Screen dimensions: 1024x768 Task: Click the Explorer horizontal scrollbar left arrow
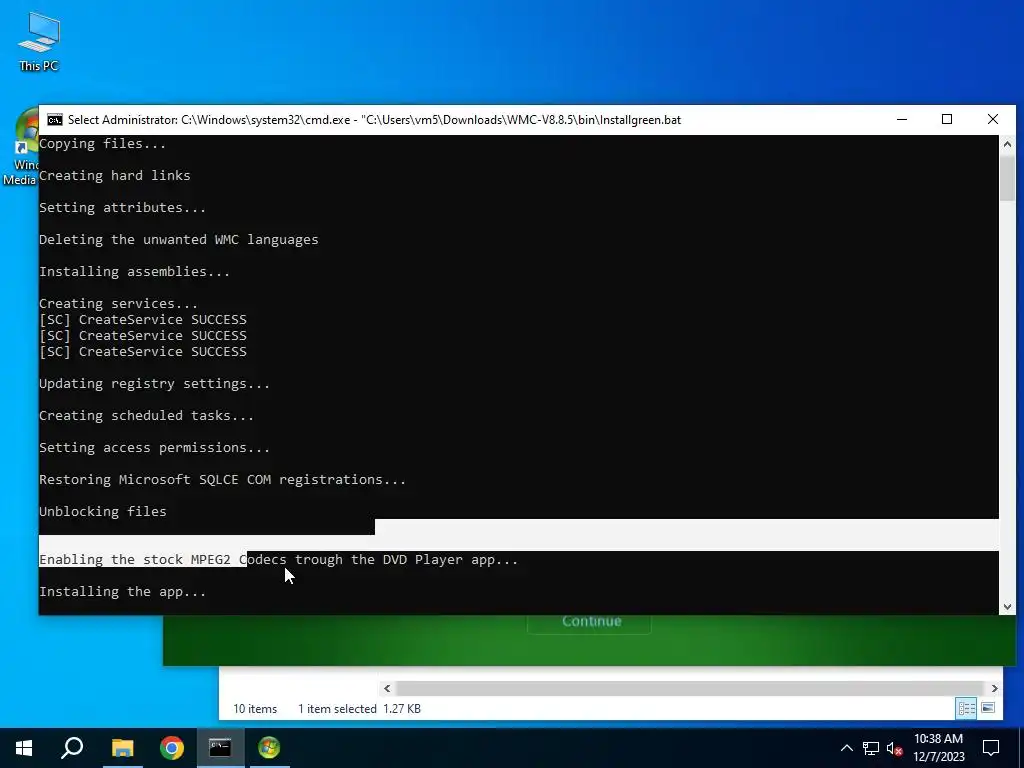click(387, 688)
